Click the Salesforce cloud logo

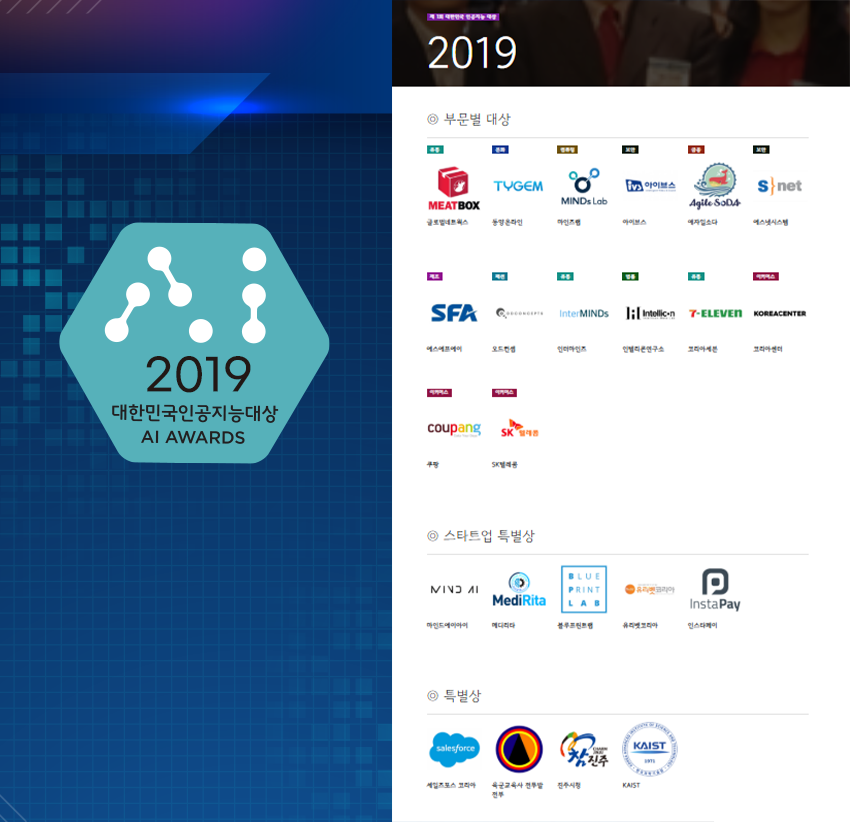pyautogui.click(x=454, y=748)
